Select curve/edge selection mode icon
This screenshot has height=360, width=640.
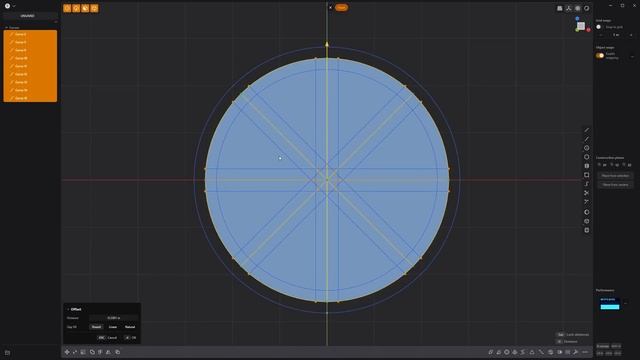click(76, 8)
